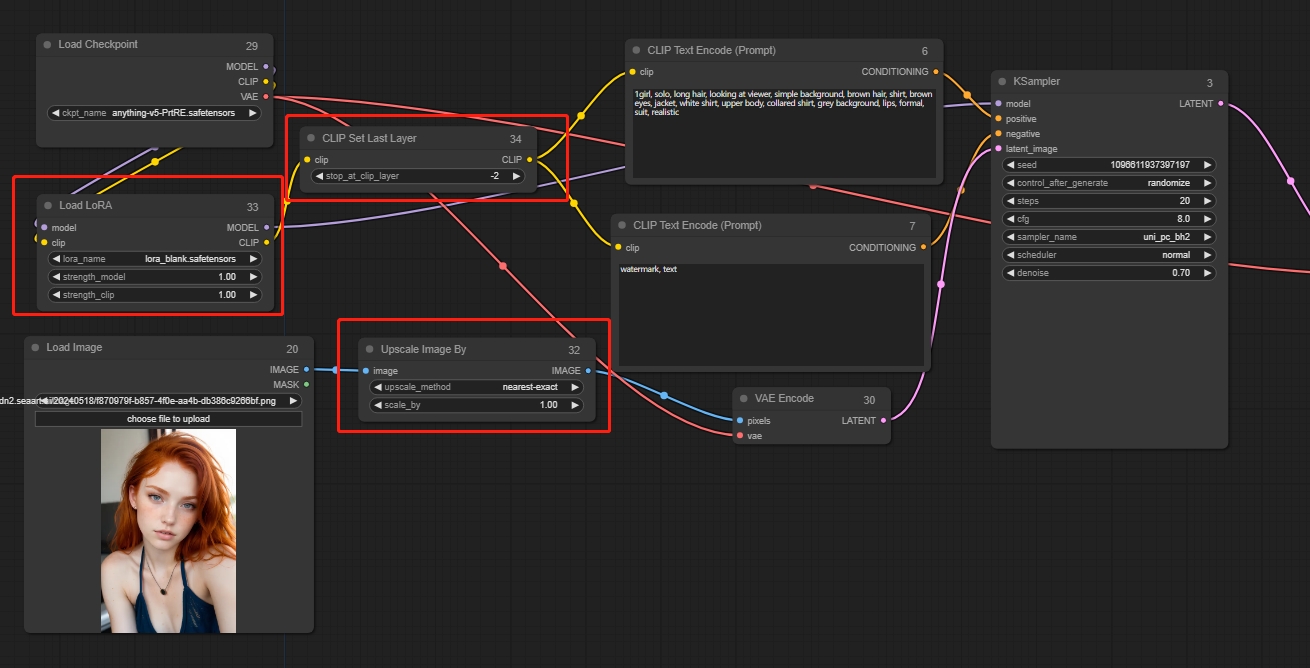
Task: Collapse the KSampler node using title dot
Action: coord(1001,81)
